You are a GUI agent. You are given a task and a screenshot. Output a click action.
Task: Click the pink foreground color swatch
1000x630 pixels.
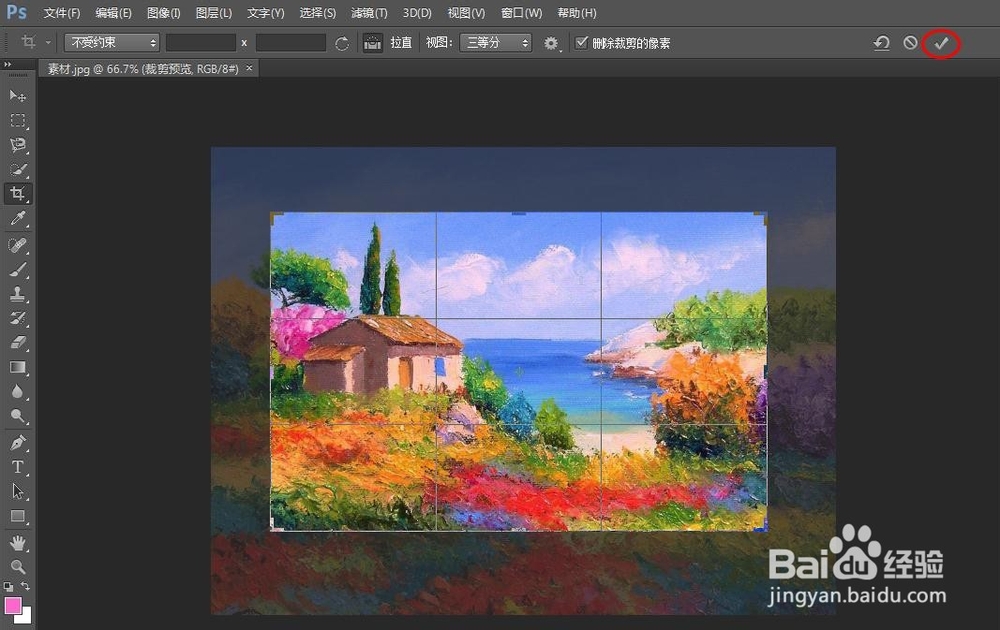12,604
